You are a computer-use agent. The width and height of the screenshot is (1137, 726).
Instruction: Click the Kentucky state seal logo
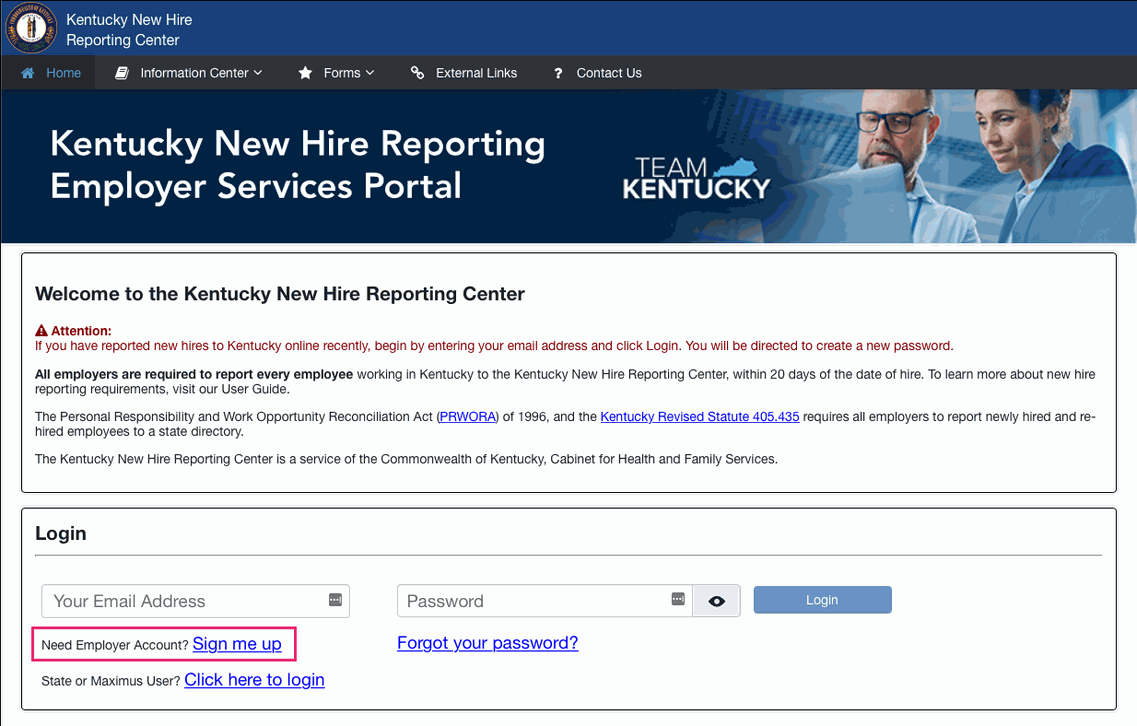point(30,28)
